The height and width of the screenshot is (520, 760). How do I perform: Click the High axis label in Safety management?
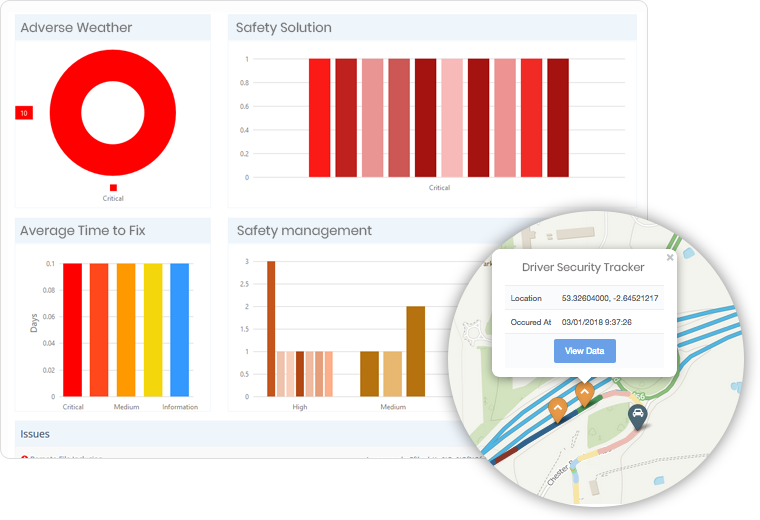[x=300, y=407]
